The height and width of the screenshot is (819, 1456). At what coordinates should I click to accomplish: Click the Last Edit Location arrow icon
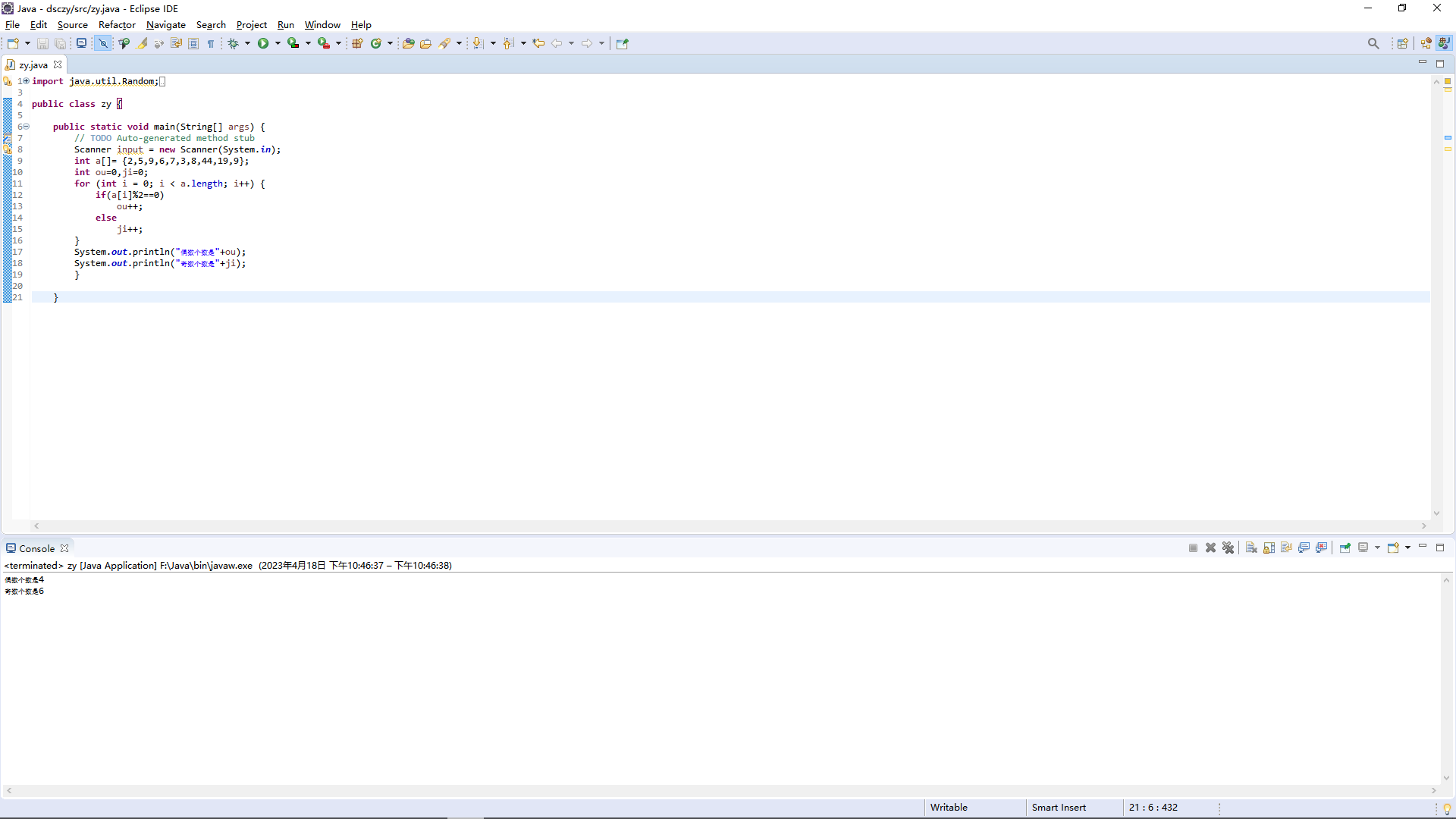[538, 43]
